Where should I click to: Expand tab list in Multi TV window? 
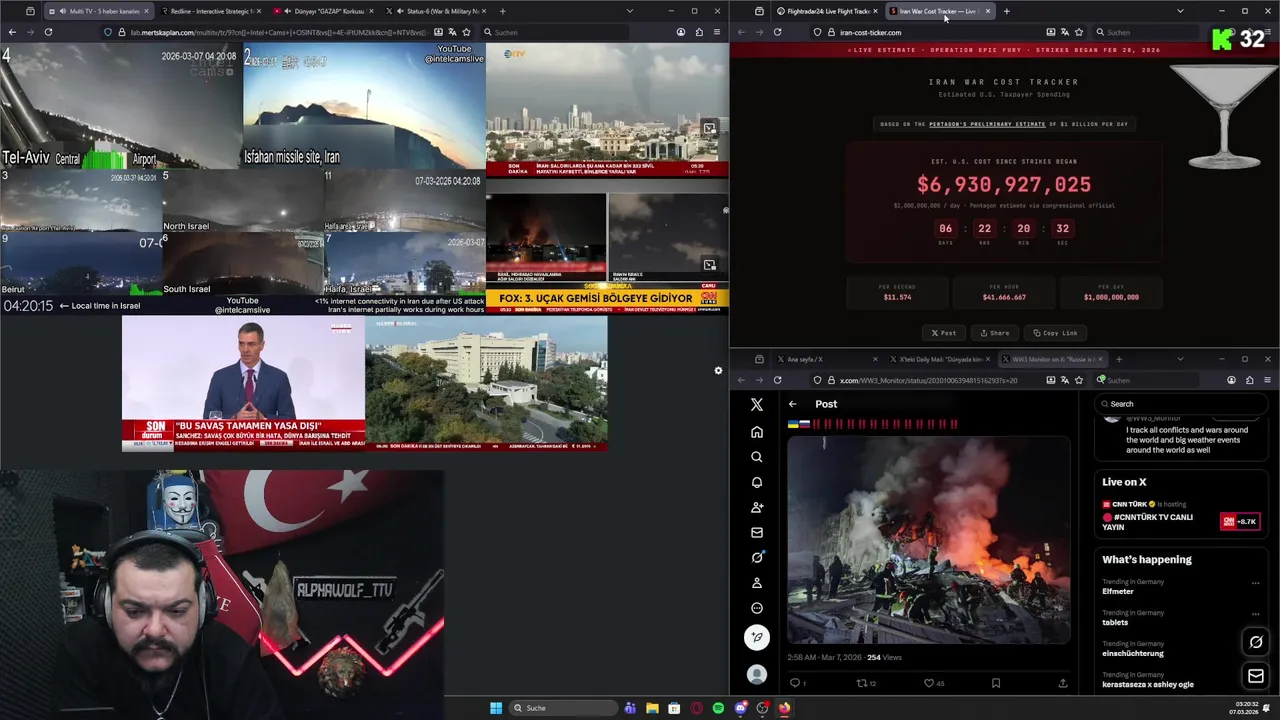tap(630, 11)
